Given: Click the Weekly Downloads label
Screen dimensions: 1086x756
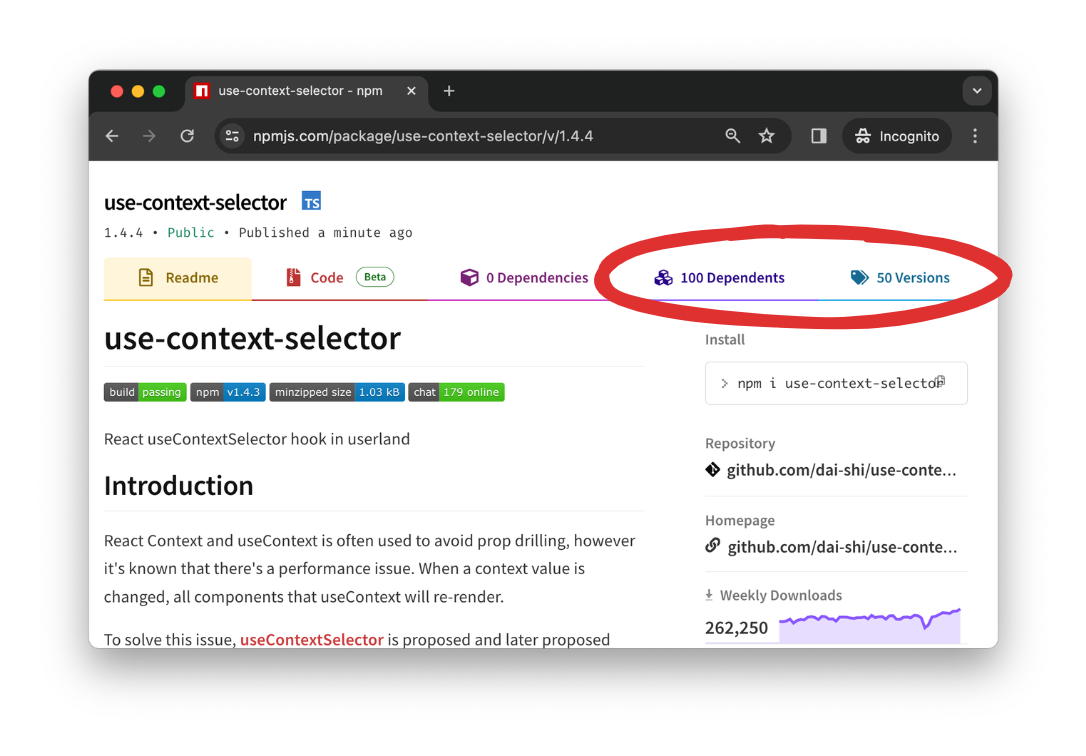Looking at the screenshot, I should point(781,595).
